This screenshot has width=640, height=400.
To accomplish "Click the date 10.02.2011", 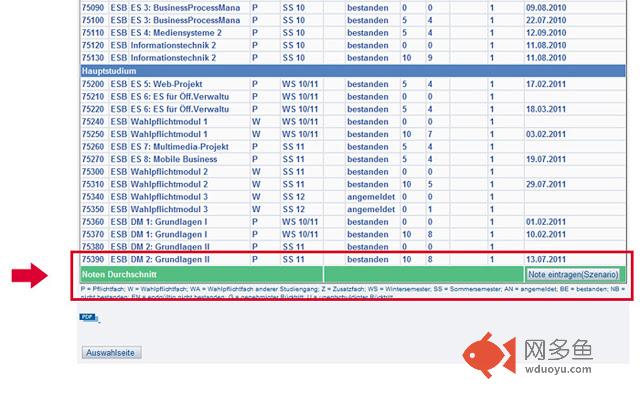I will tap(546, 234).
